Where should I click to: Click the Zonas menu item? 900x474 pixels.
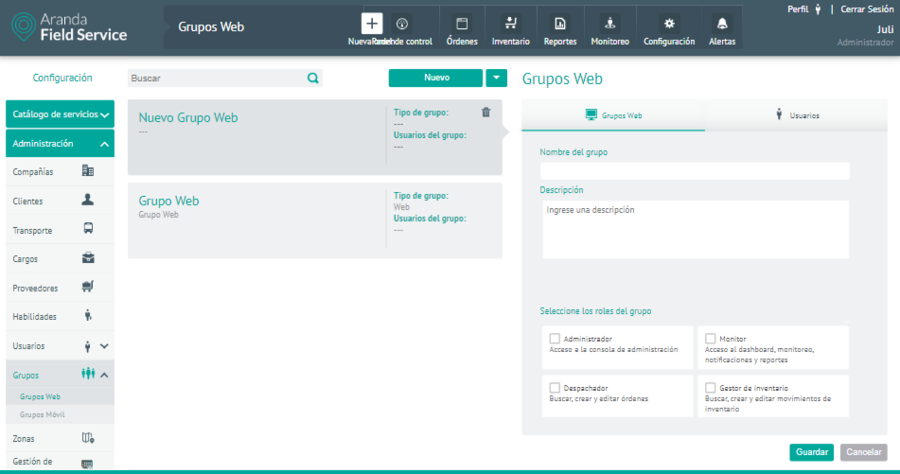click(x=60, y=438)
